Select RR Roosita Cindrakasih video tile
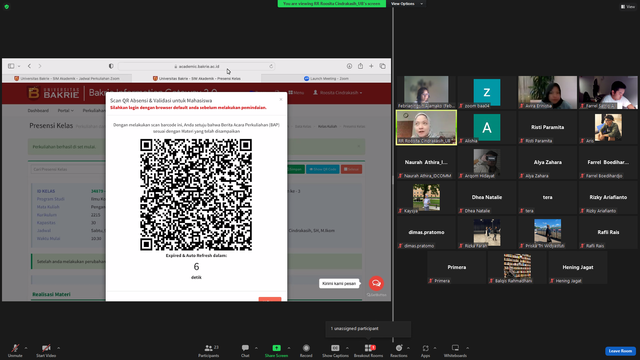Viewport: 640px width, 360px height. 426,127
